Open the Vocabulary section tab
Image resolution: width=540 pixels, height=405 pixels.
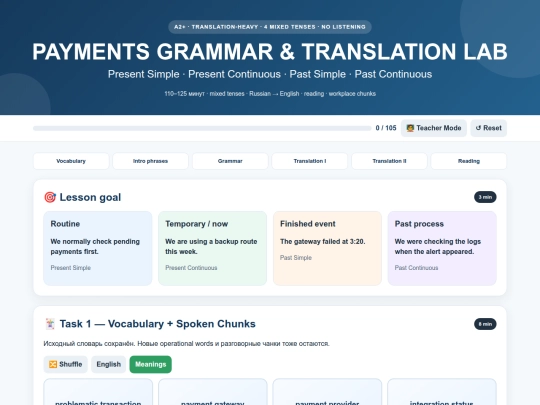(x=71, y=161)
